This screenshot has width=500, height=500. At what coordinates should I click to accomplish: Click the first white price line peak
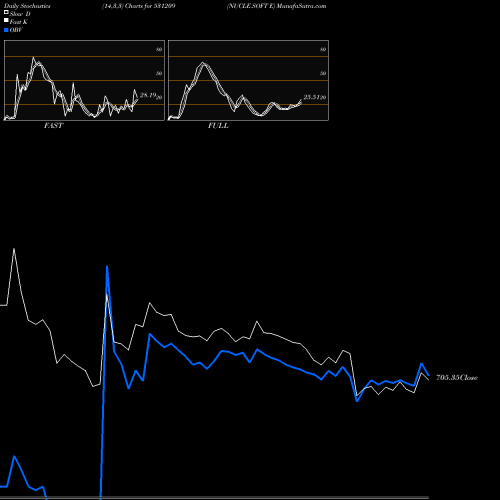[x=14, y=249]
